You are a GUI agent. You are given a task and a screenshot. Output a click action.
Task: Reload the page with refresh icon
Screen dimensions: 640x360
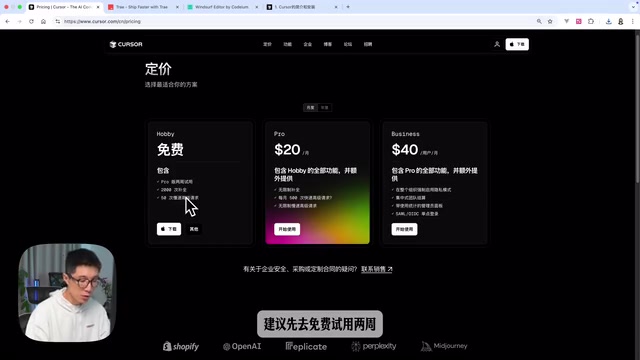(x=31, y=21)
